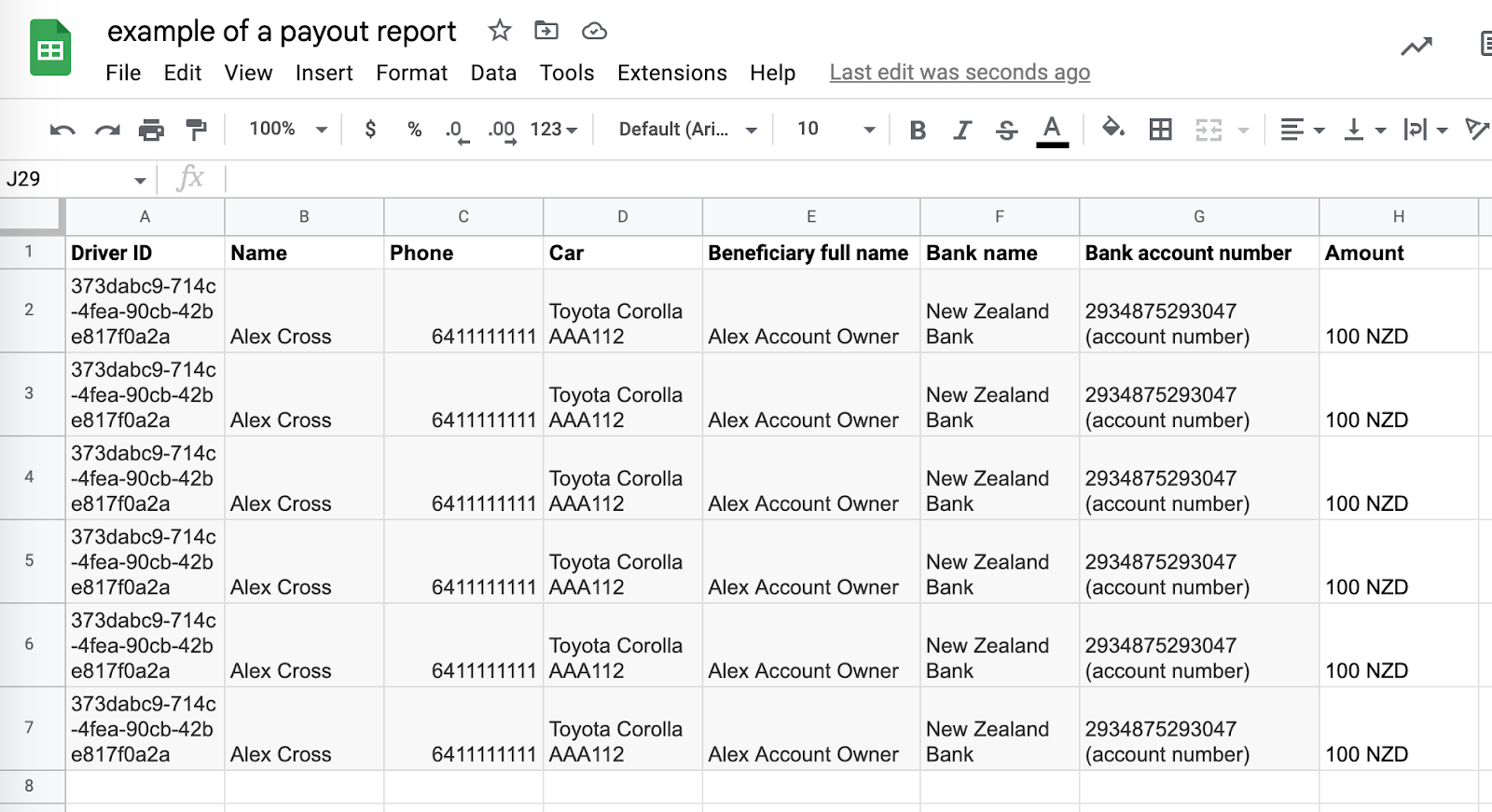Open the Default font family dropdown
This screenshot has width=1492, height=812.
click(x=687, y=129)
